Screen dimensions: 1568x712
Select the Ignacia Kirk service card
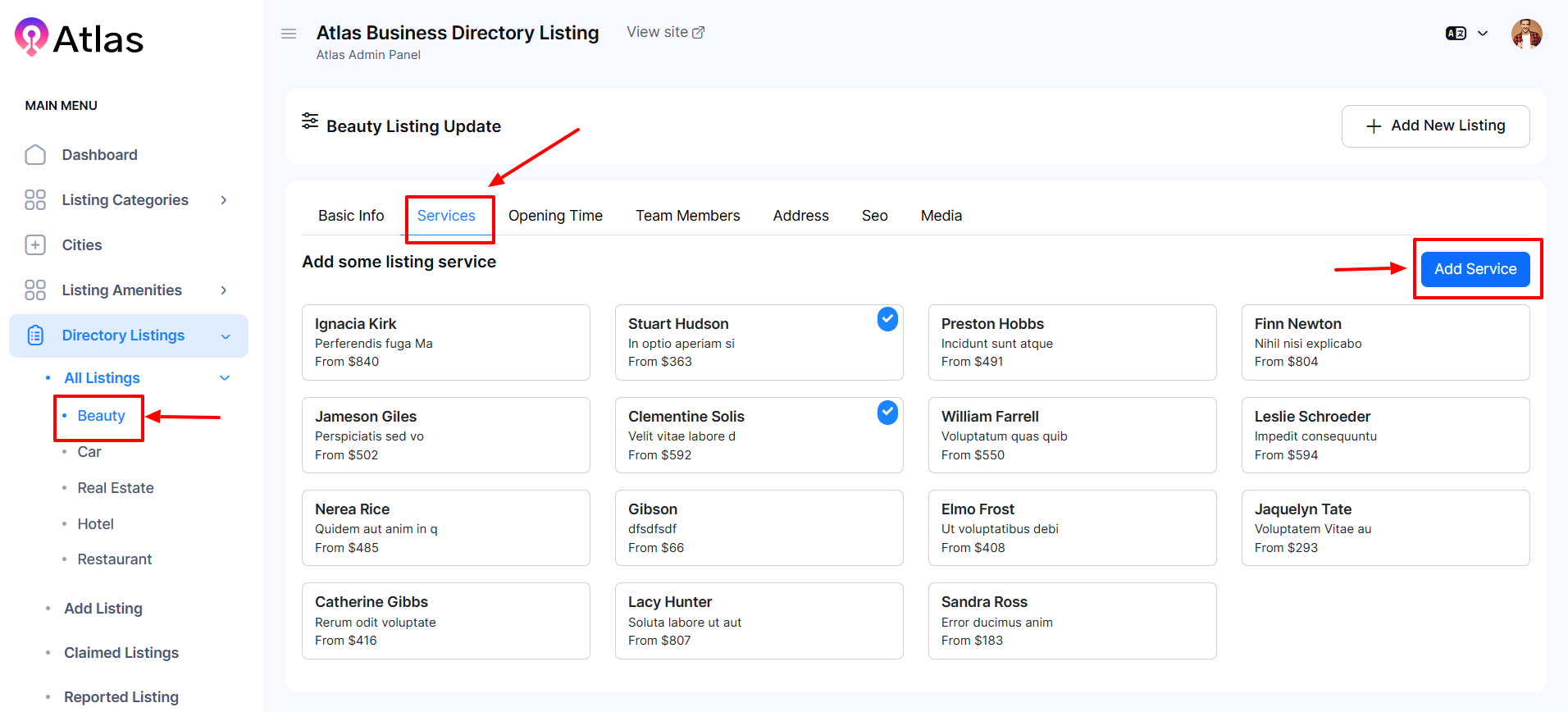point(445,342)
